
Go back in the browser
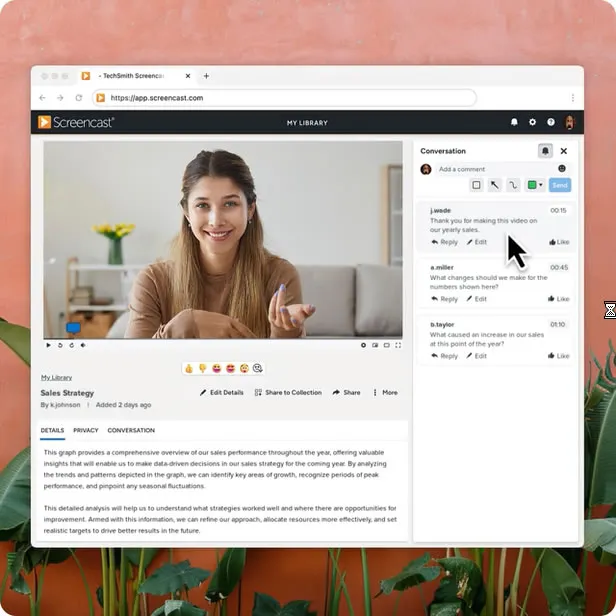pos(42,98)
